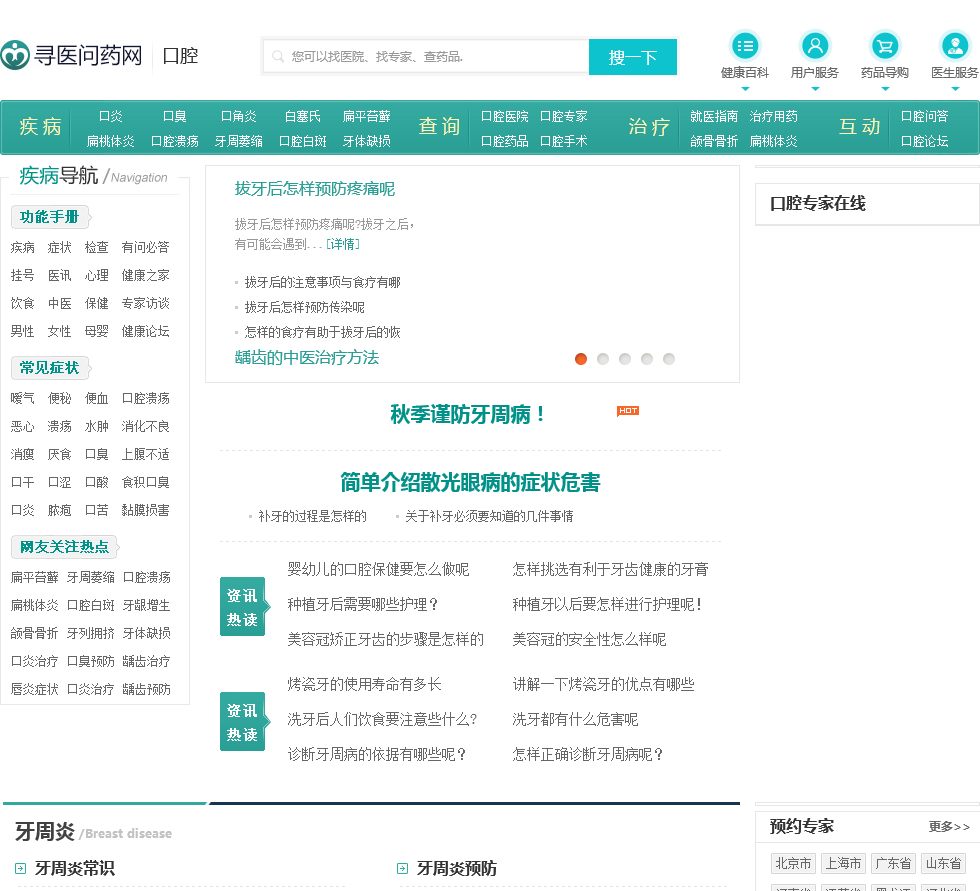Select the first orange carousel dot

point(581,359)
